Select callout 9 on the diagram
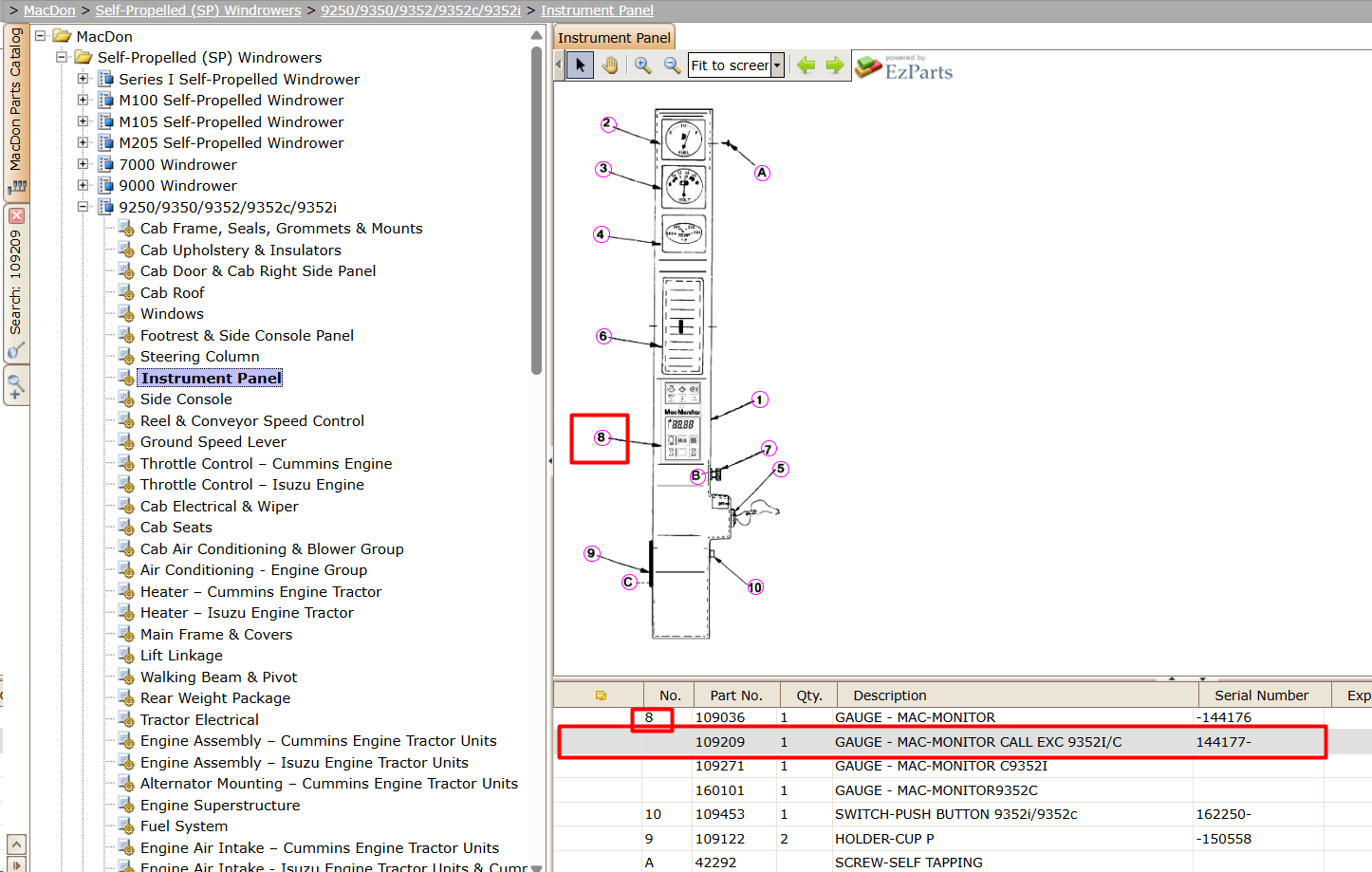The width and height of the screenshot is (1372, 872). pyautogui.click(x=592, y=553)
